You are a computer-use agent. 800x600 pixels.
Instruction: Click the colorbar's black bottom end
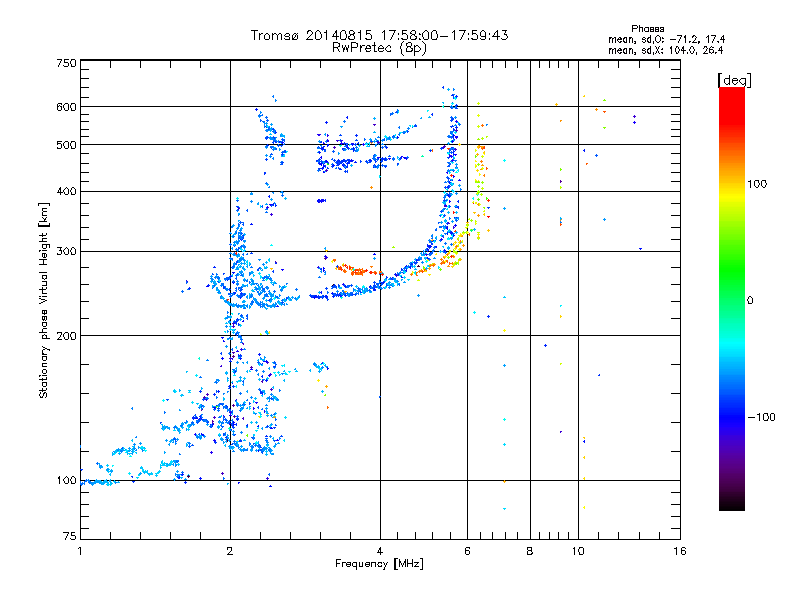pos(732,503)
